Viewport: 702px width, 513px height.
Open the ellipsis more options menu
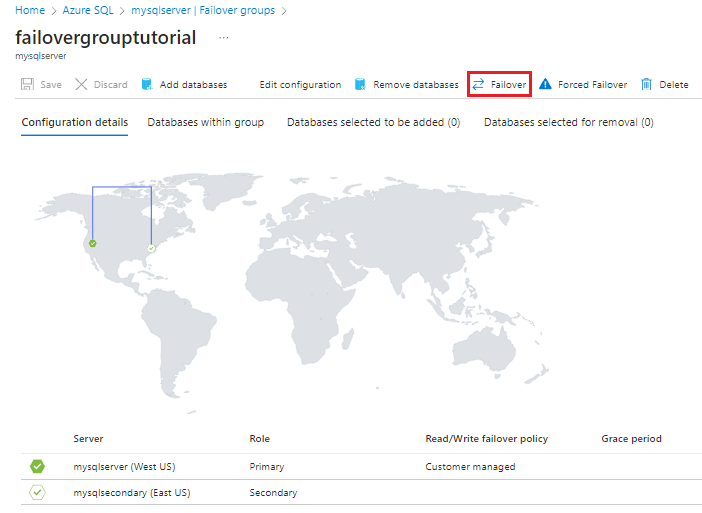click(x=223, y=38)
